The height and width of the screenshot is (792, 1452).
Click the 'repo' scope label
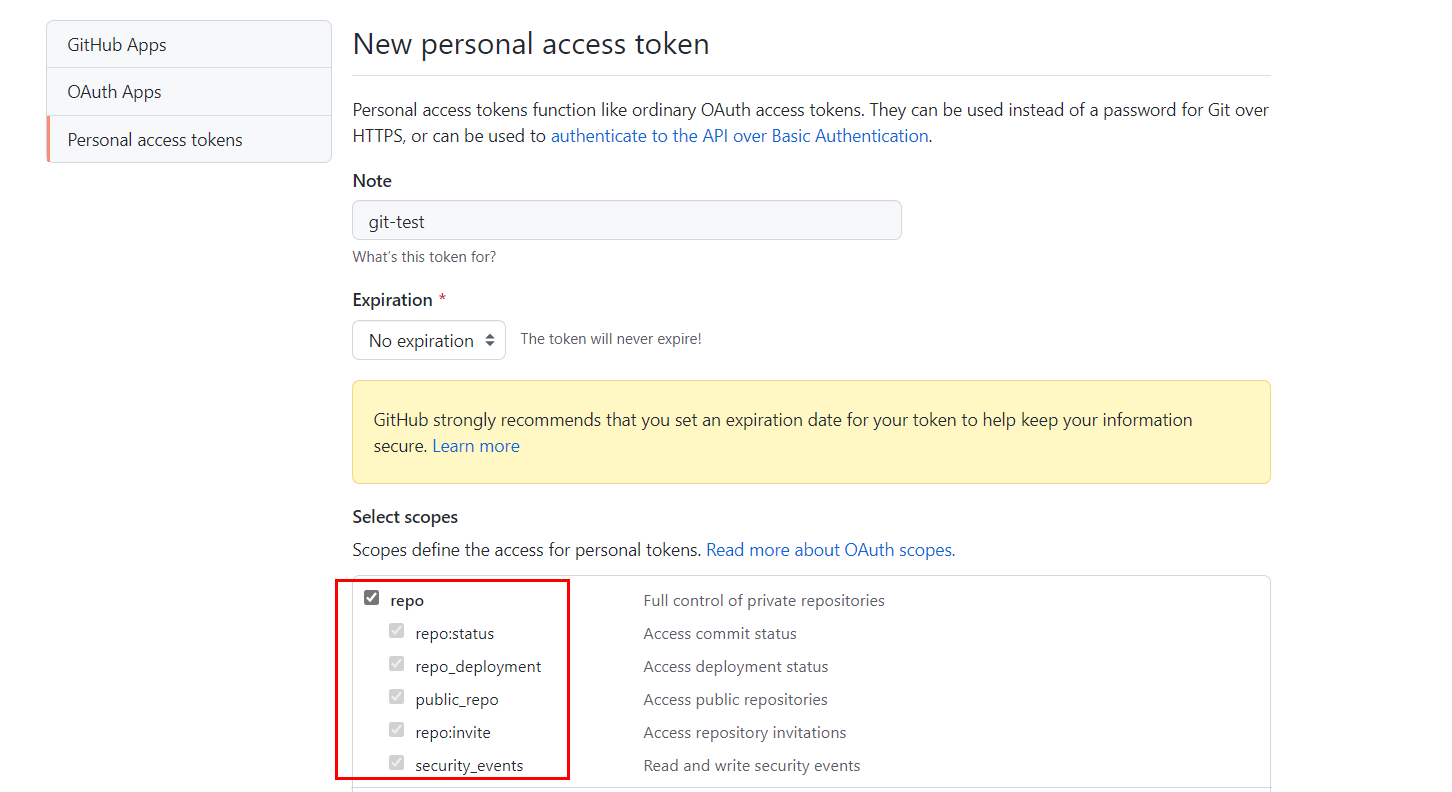[x=407, y=601]
